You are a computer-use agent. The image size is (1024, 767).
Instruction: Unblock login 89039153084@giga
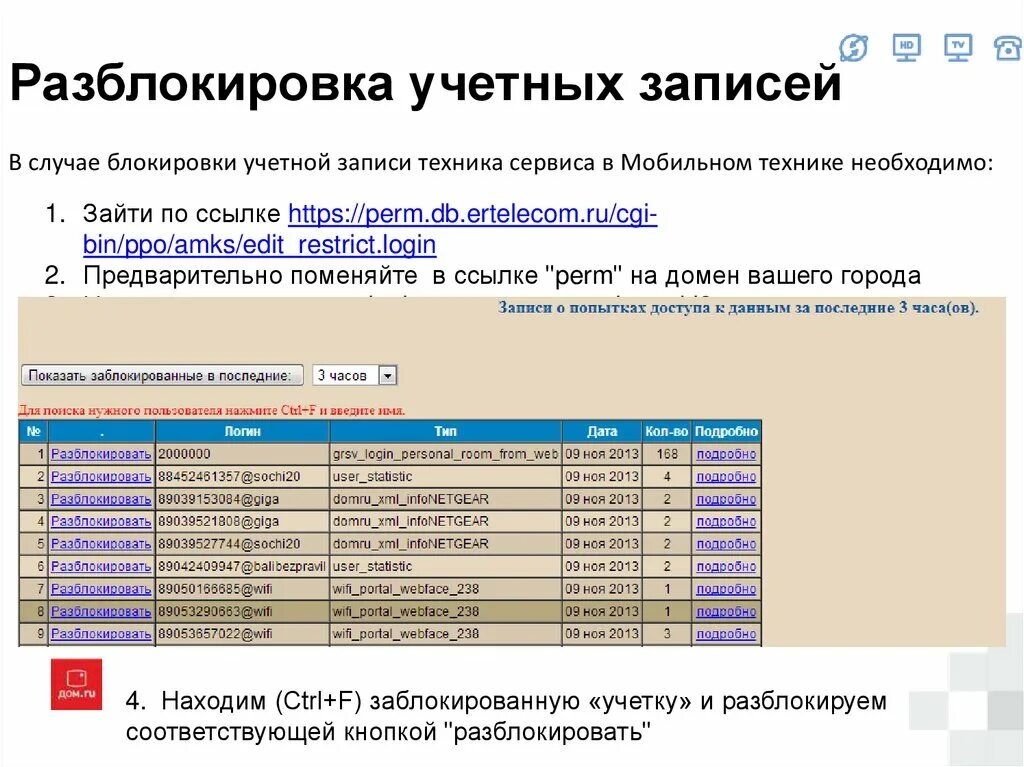click(101, 499)
